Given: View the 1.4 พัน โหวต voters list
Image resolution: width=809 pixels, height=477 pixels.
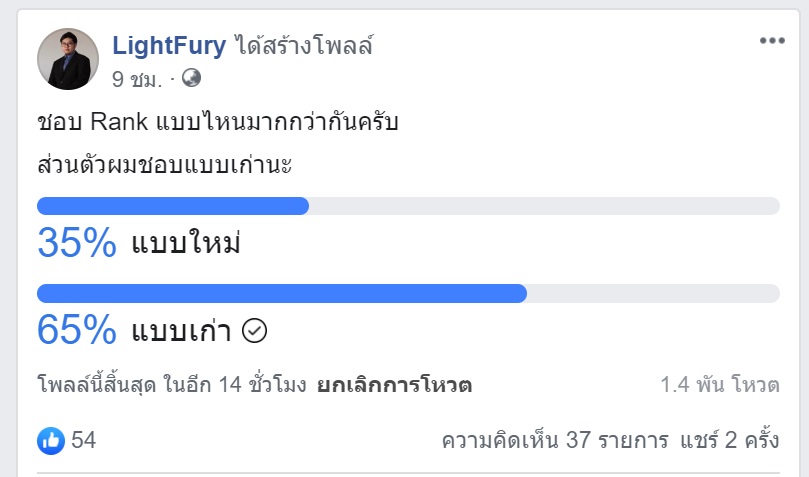Looking at the screenshot, I should pos(720,384).
